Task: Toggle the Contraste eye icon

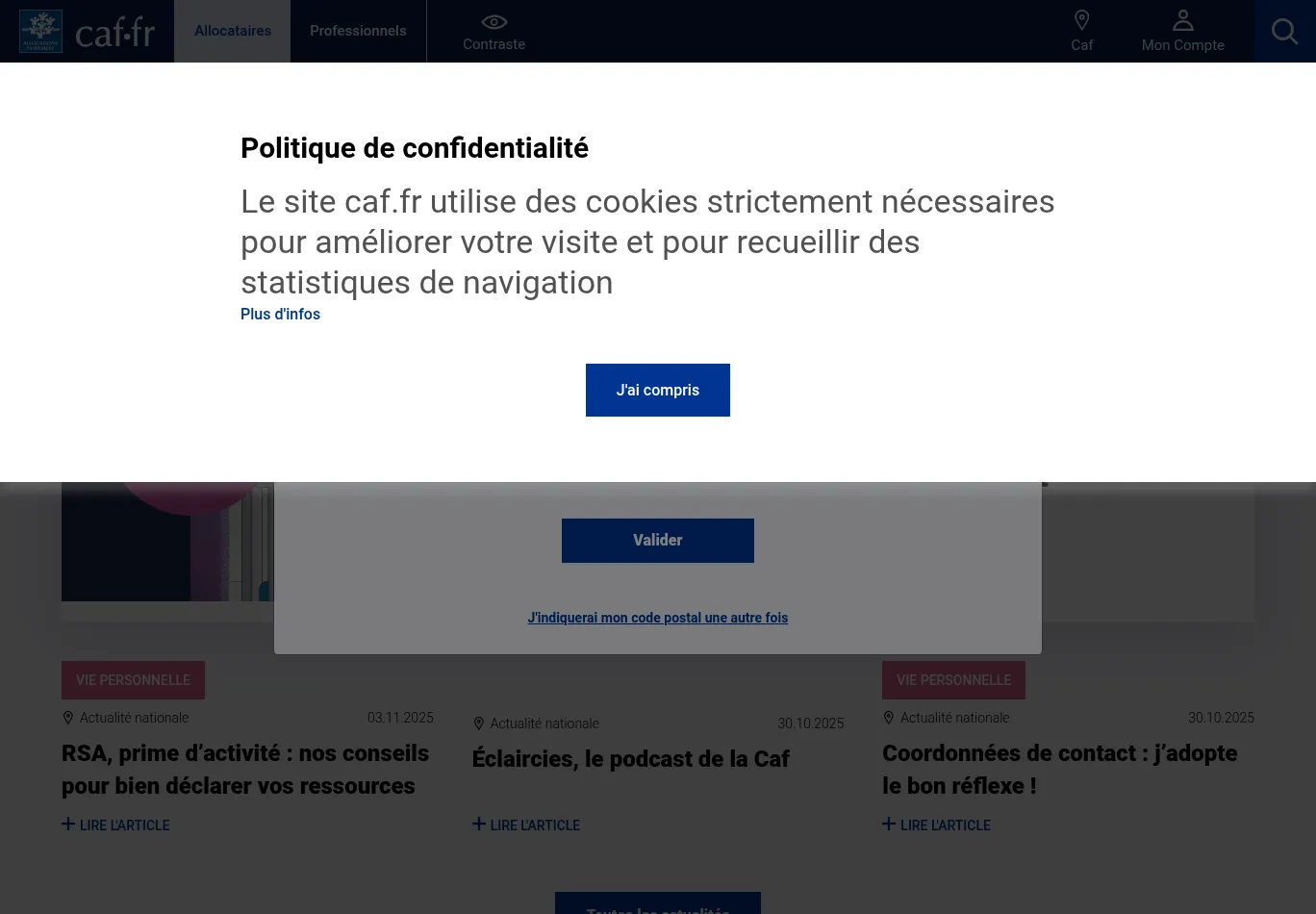Action: tap(493, 22)
